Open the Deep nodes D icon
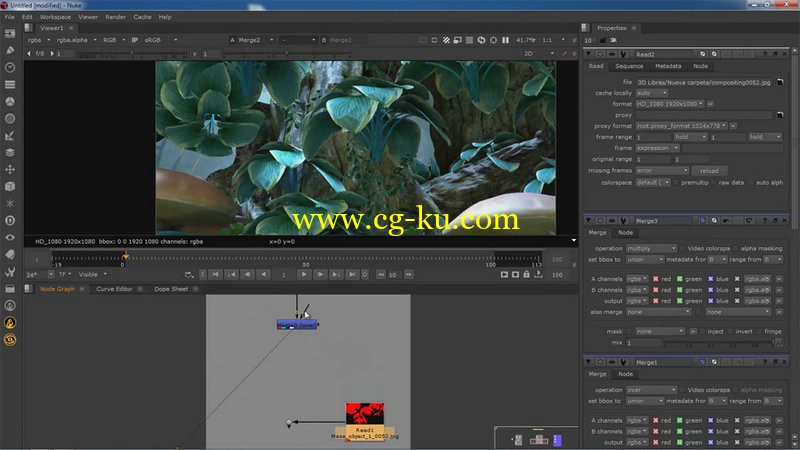This screenshot has height=450, width=800. point(10,220)
